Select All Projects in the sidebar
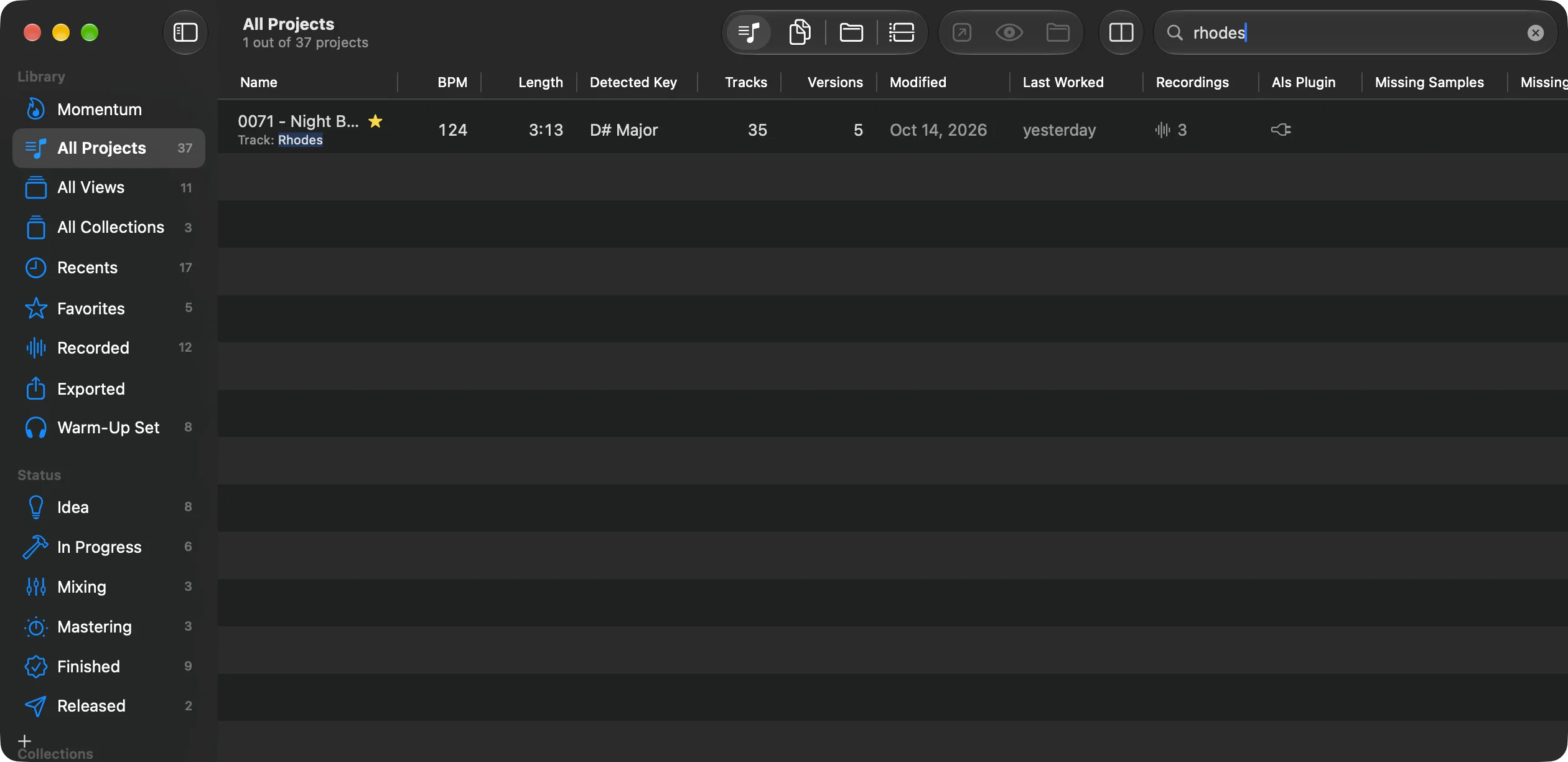The width and height of the screenshot is (1568, 762). [109, 148]
